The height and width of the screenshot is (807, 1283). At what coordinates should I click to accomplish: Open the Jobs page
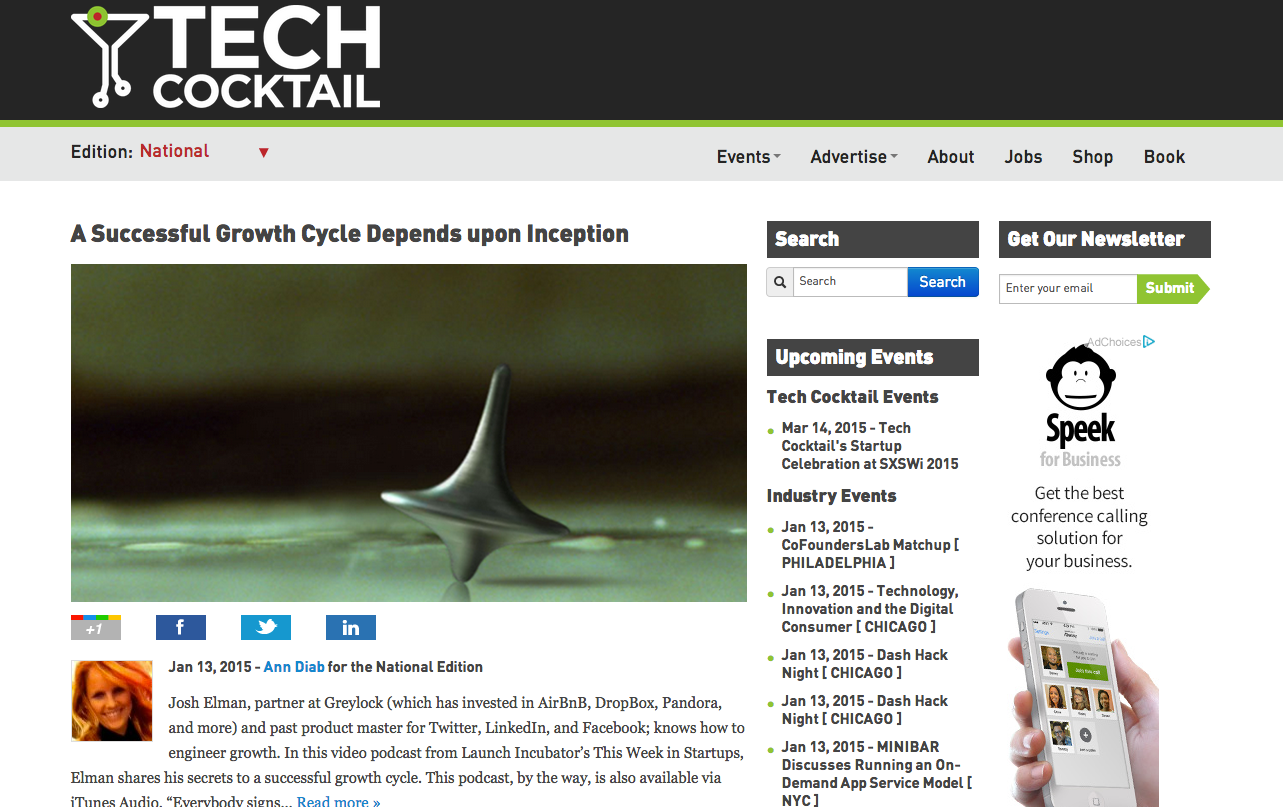click(1024, 157)
